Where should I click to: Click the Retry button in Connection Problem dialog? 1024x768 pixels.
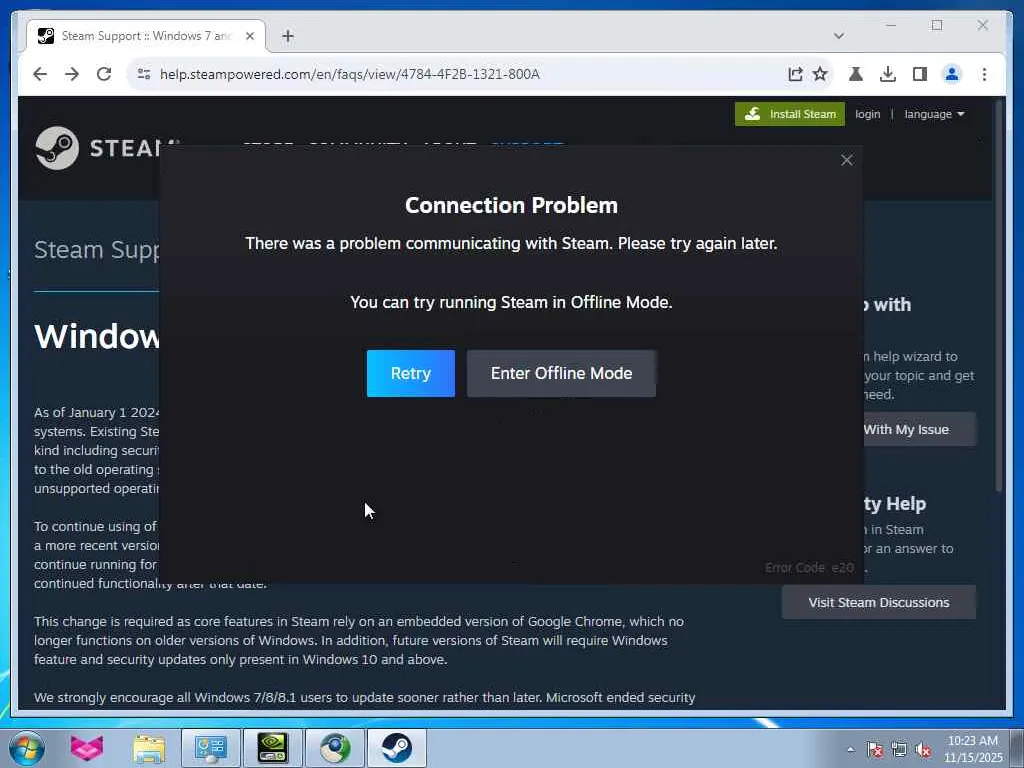pyautogui.click(x=410, y=373)
